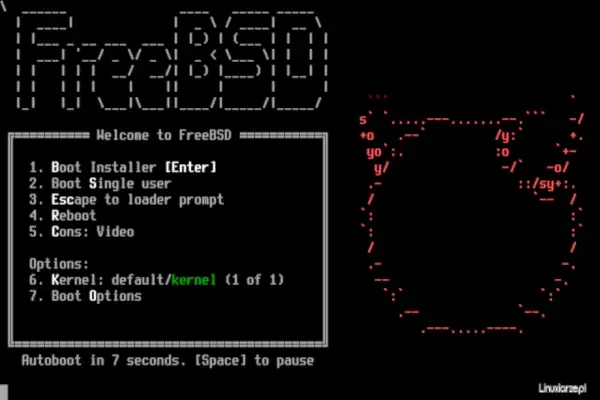Select Boot Installer menu entry
Viewport: 600px width, 400px height.
122,167
